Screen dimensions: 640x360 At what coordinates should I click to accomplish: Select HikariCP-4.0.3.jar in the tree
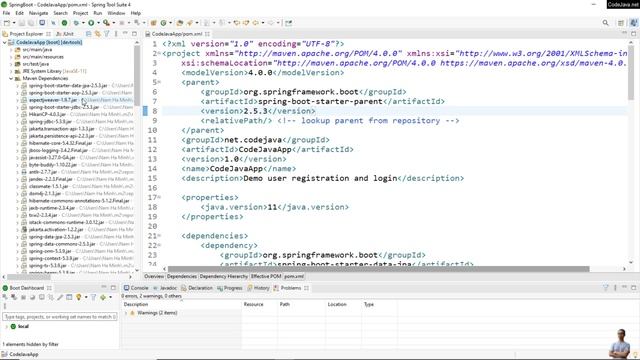click(x=47, y=114)
